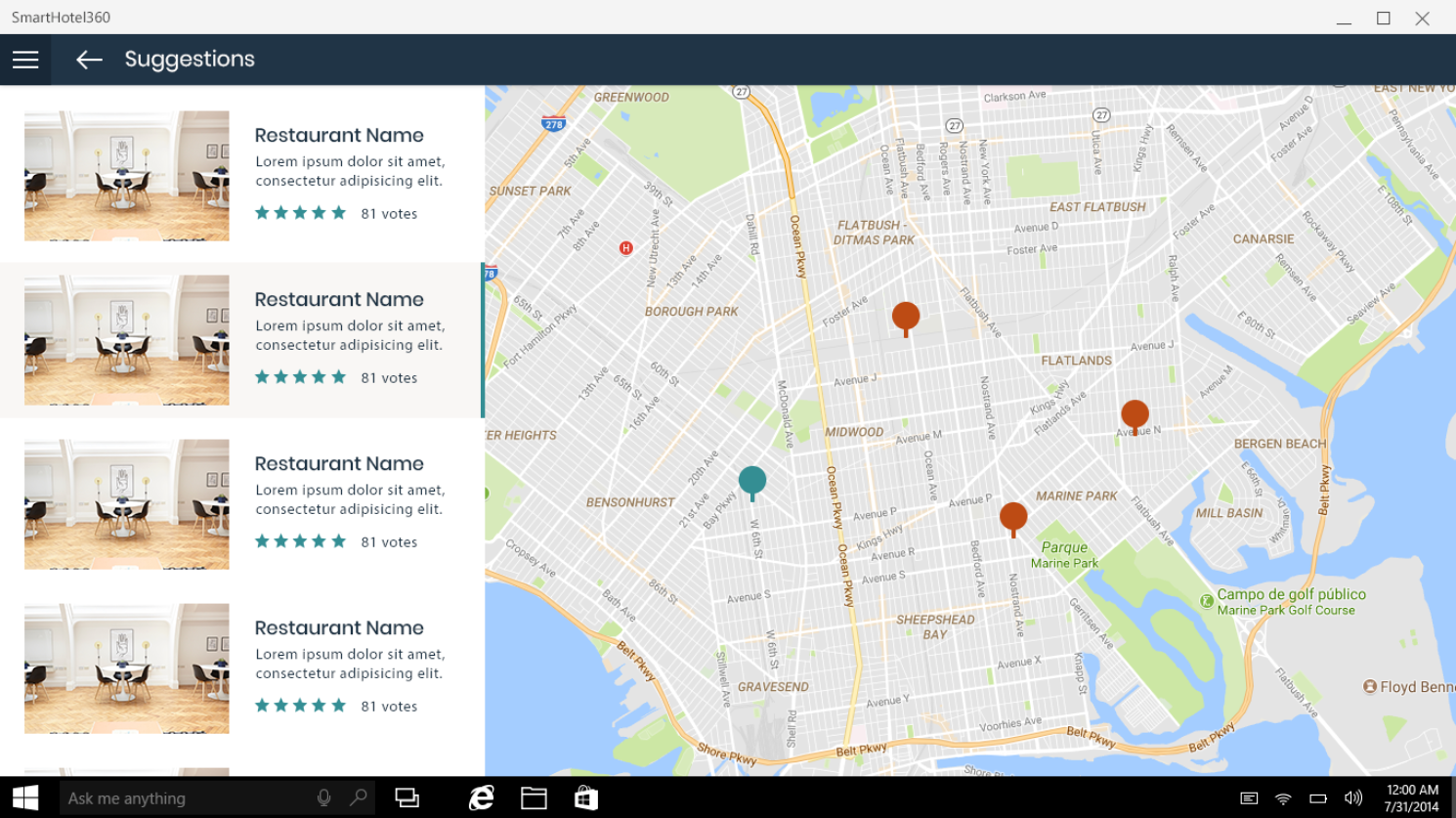
Task: Open the fourth restaurant's photo thumbnail
Action: (127, 668)
